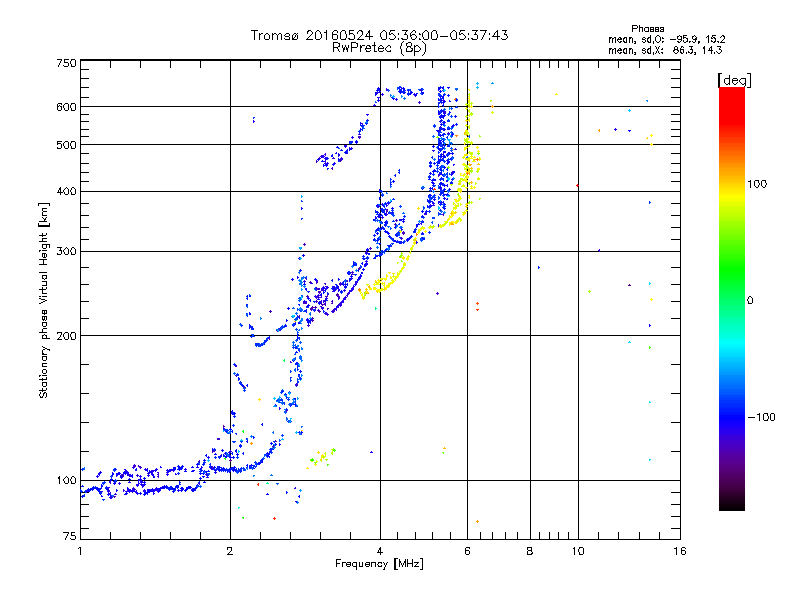Click the x-axis tick label "1"
Image resolution: width=800 pixels, height=600 pixels.
click(80, 551)
